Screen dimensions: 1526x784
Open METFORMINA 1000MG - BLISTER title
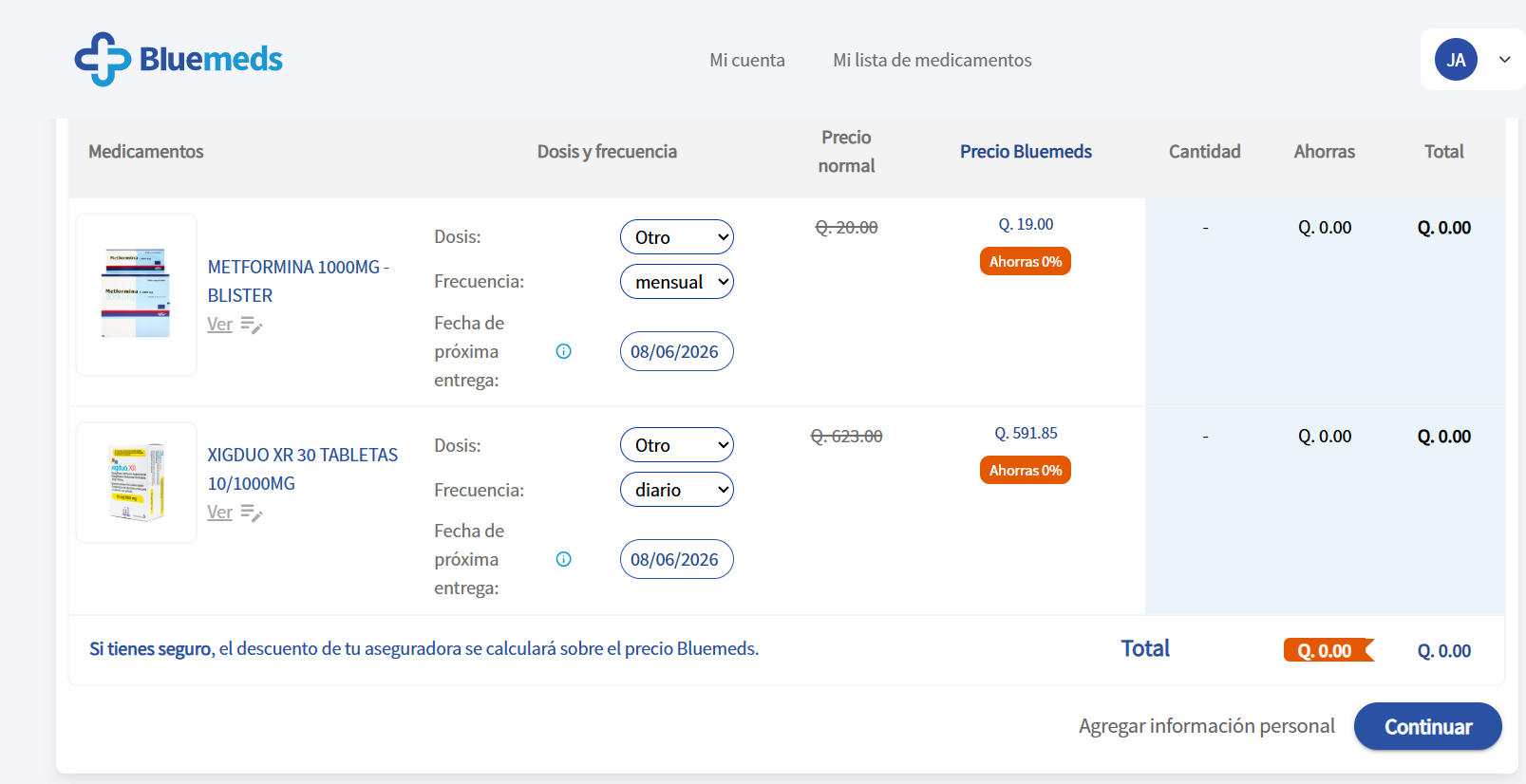point(298,281)
